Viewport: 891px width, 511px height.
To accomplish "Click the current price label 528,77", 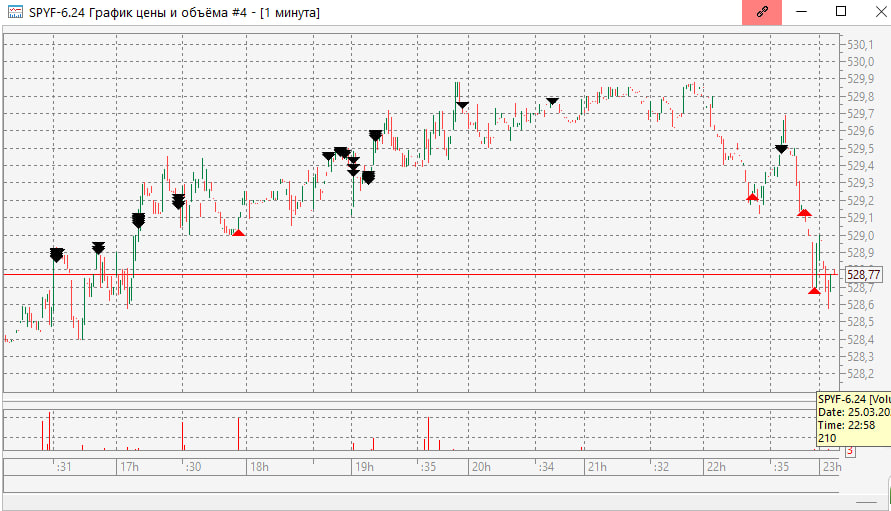I will point(863,275).
